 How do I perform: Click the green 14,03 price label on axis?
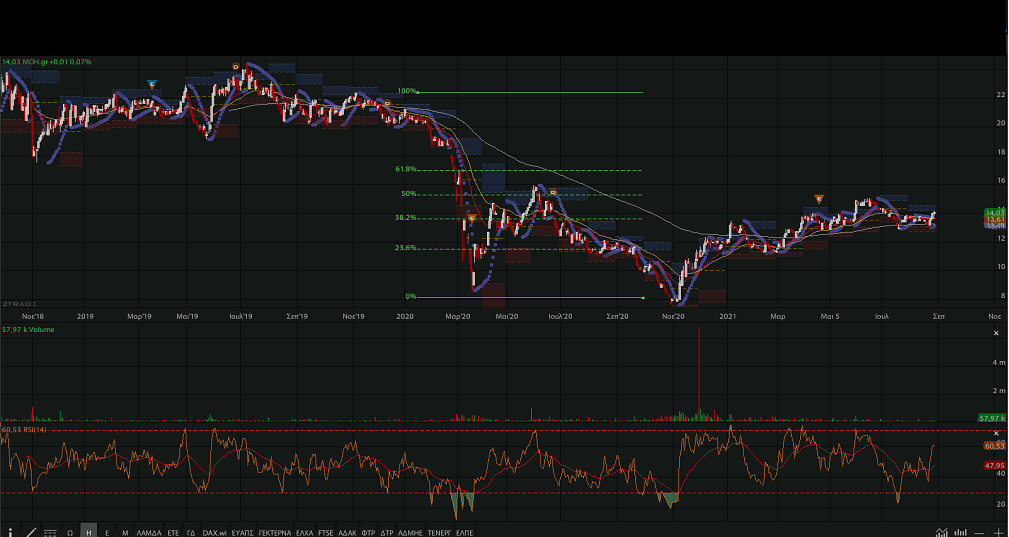(x=994, y=212)
